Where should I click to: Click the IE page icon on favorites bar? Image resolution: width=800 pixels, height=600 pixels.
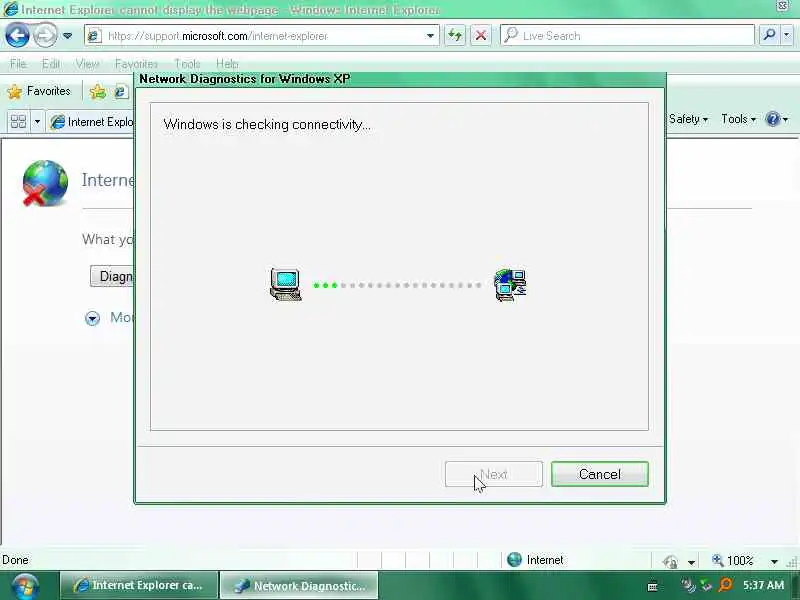120,92
